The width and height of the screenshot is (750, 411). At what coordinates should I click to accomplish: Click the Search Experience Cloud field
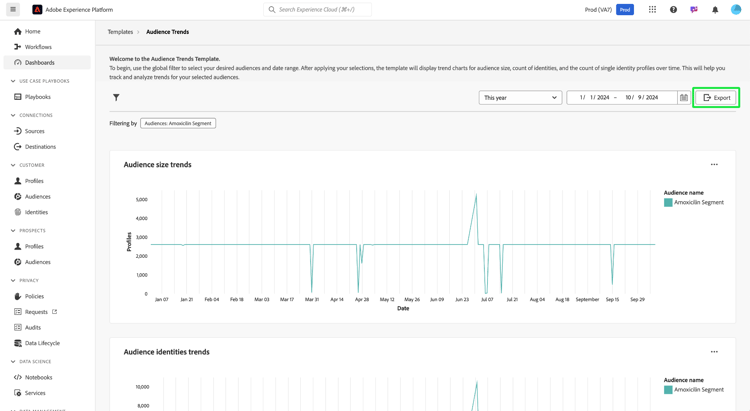click(x=318, y=10)
